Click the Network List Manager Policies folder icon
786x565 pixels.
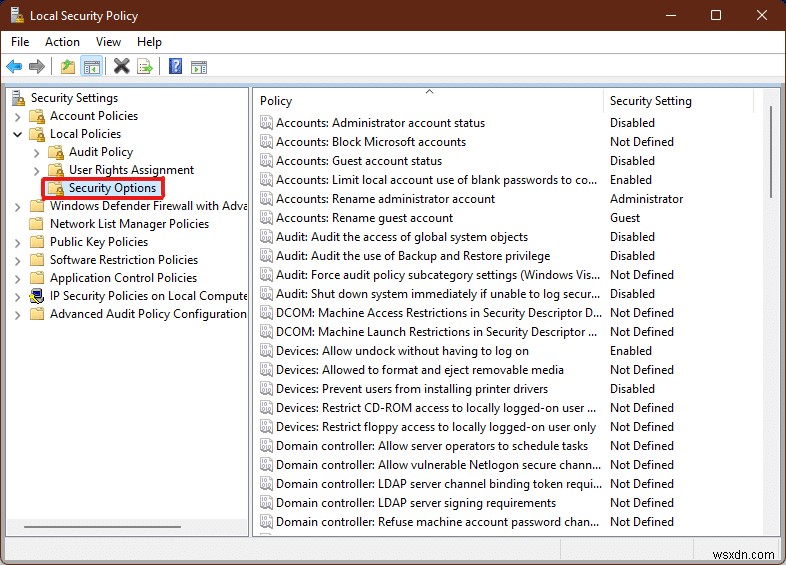37,224
